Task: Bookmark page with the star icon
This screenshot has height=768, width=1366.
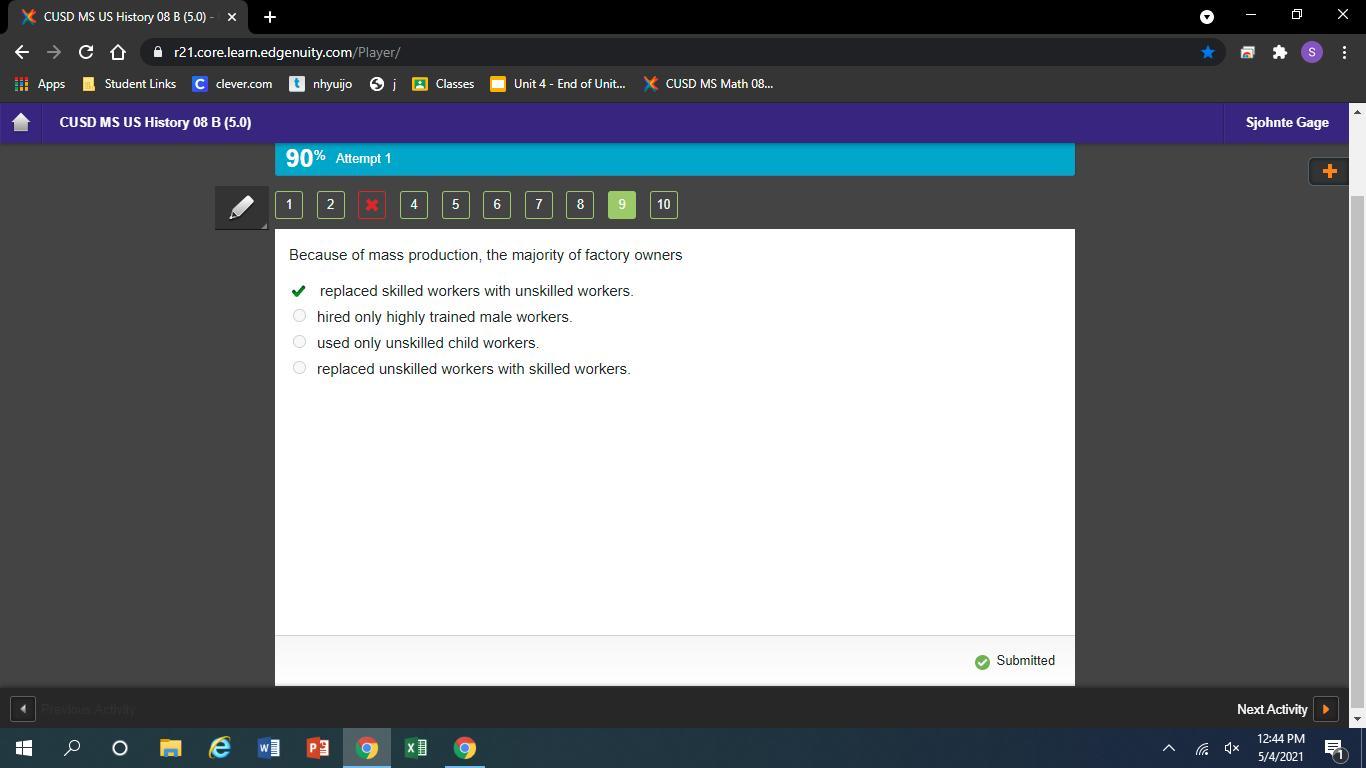Action: click(x=1208, y=52)
